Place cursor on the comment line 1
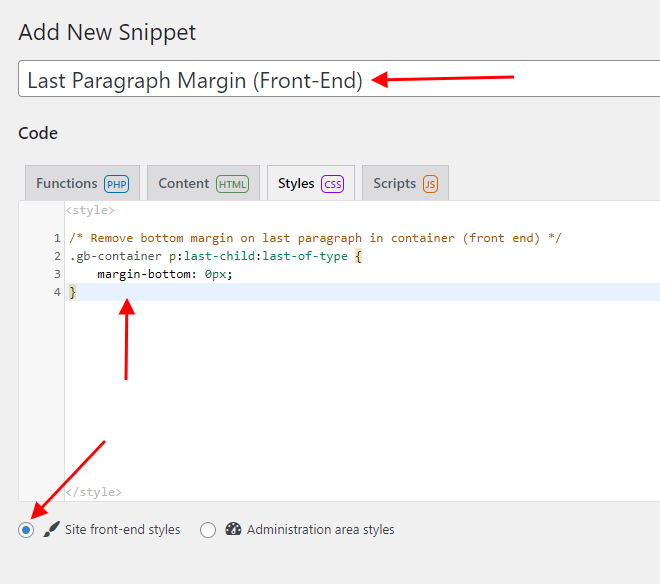Screen dimensions: 660x584 pos(315,238)
